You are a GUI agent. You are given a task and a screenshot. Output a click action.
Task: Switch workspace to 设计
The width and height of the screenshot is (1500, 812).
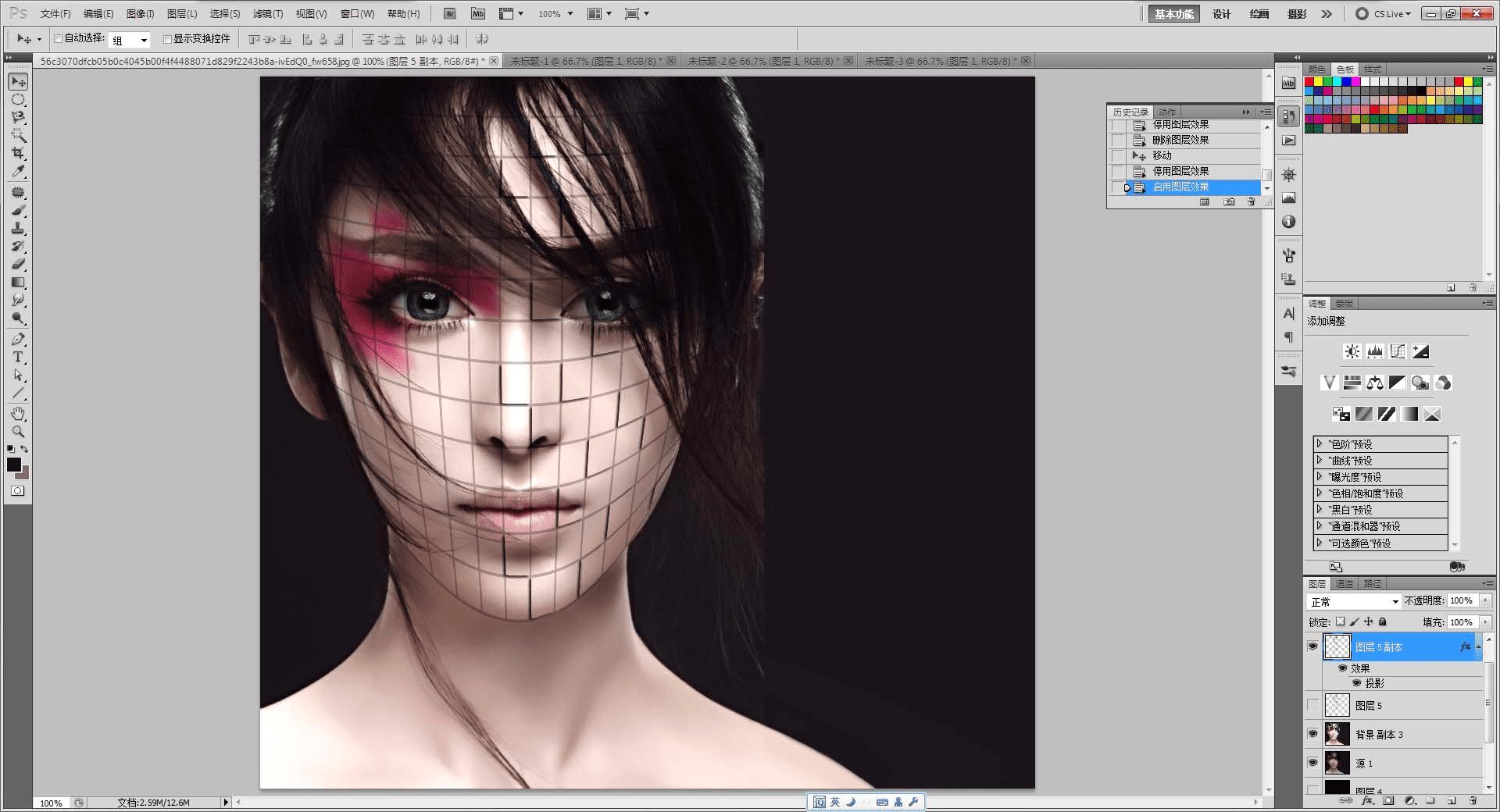pyautogui.click(x=1221, y=14)
